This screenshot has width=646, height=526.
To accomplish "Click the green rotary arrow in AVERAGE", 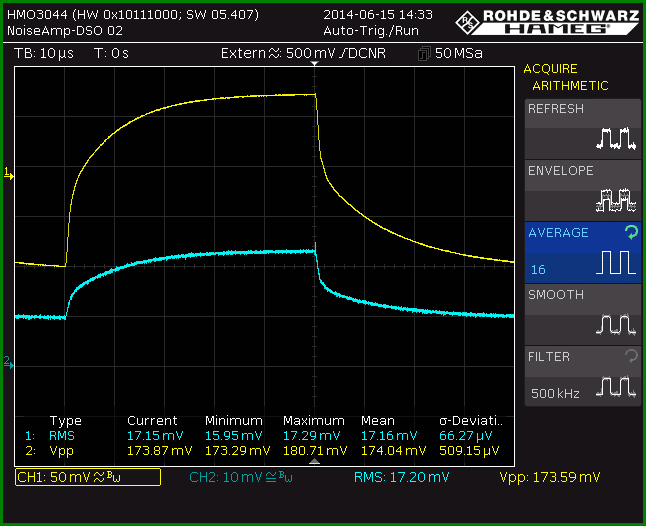I will (x=632, y=232).
